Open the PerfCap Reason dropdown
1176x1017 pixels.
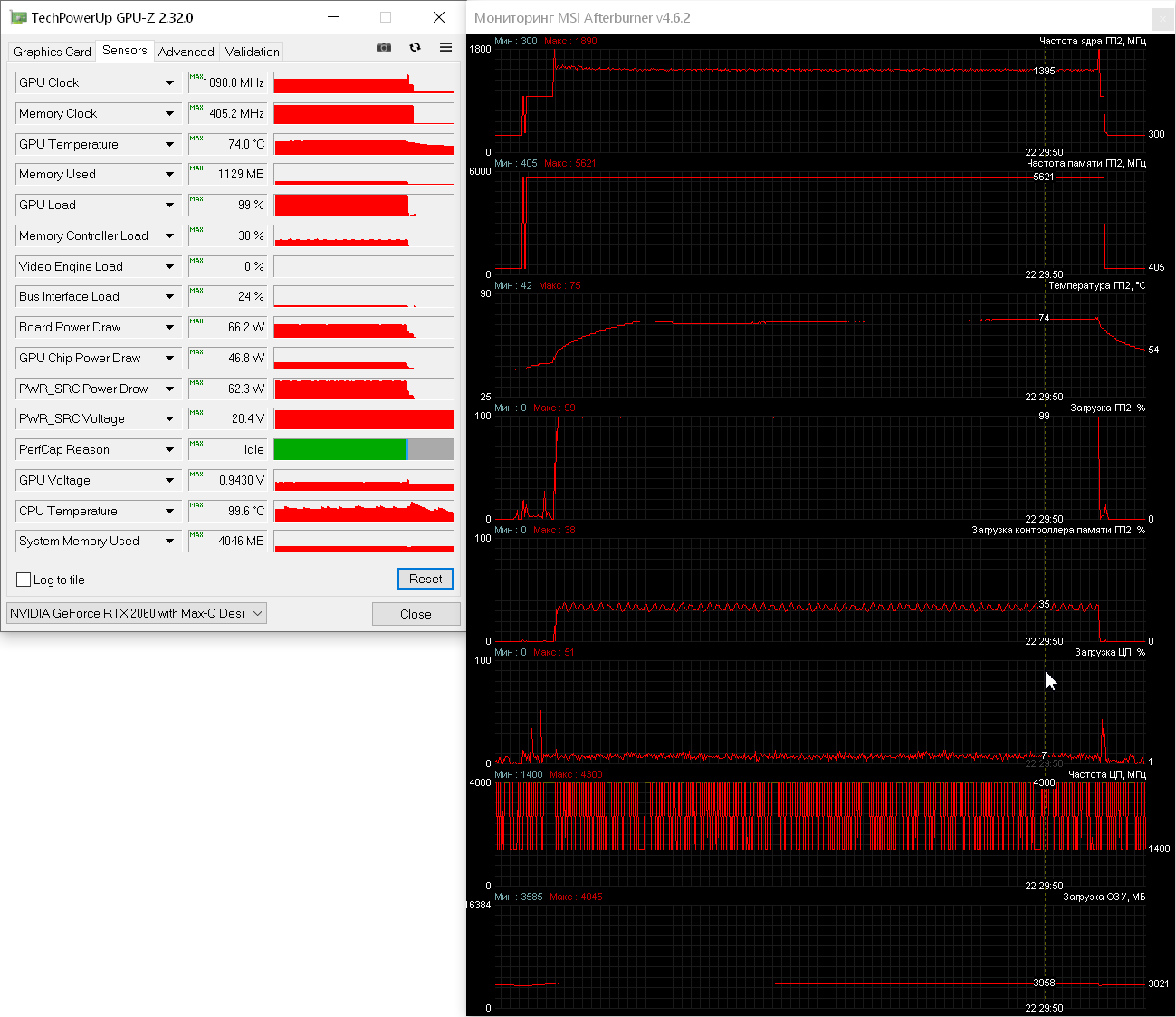[x=169, y=449]
